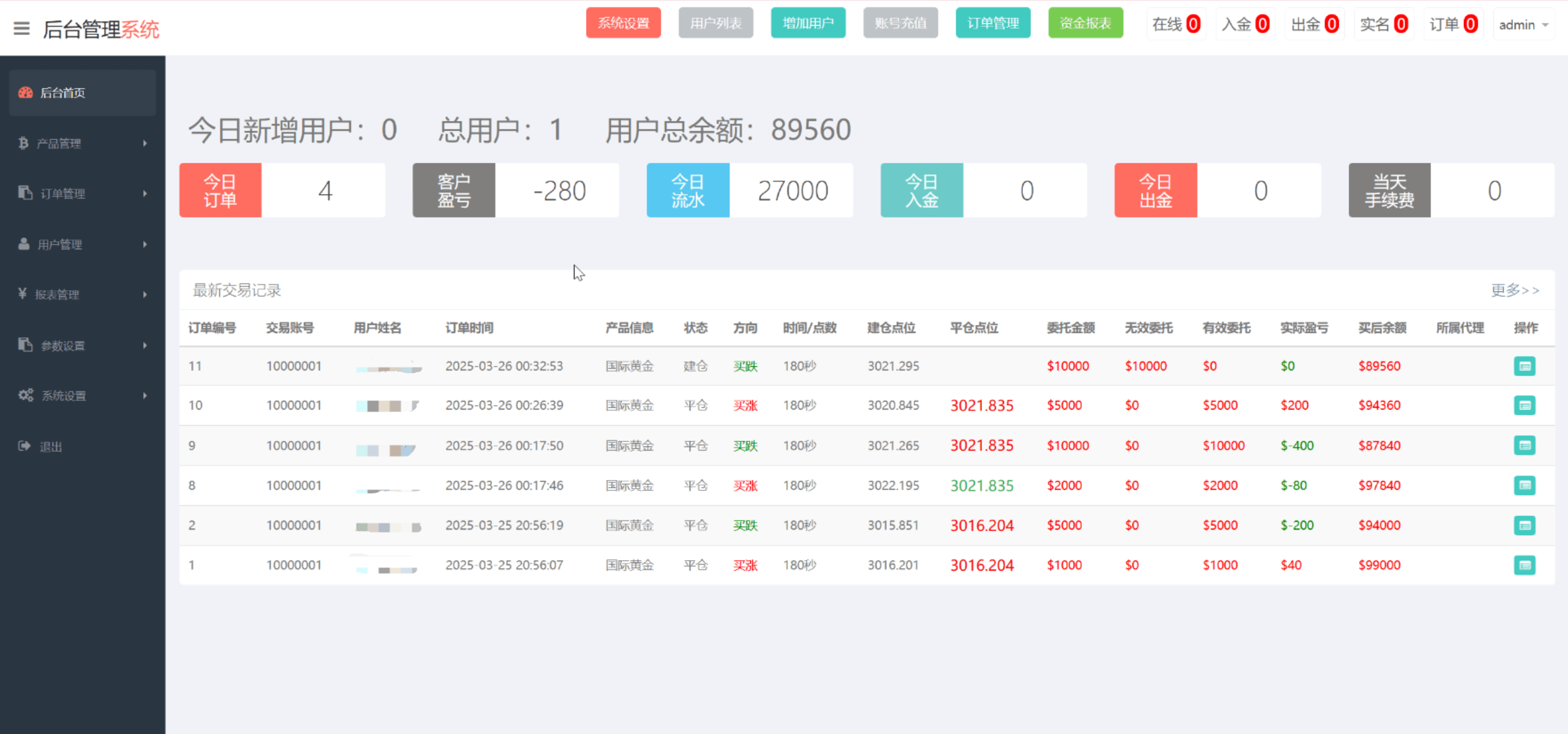
Task: Open details icon for order 10
Action: tap(1524, 405)
